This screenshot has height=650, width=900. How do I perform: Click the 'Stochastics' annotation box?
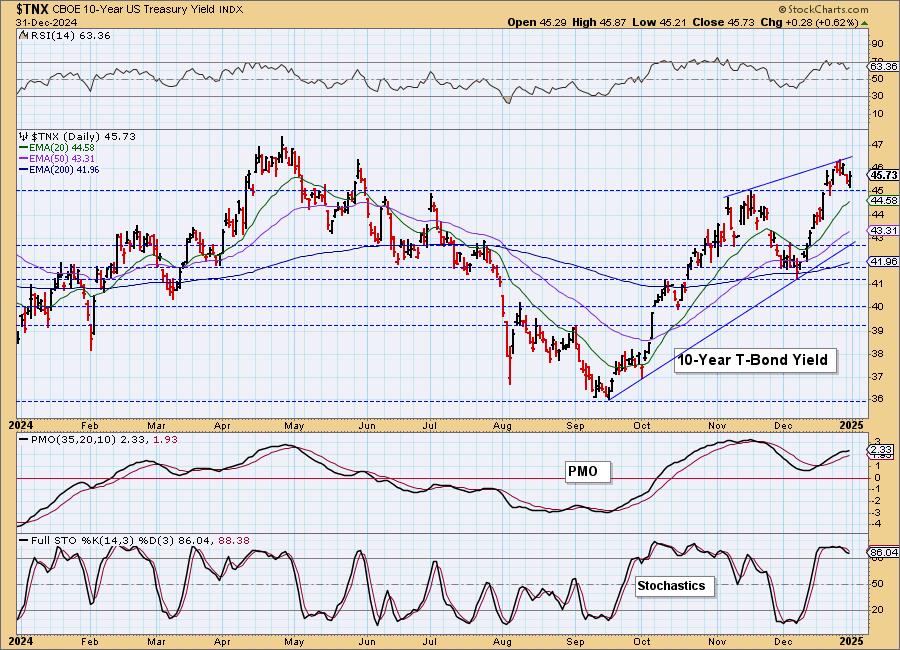(674, 586)
